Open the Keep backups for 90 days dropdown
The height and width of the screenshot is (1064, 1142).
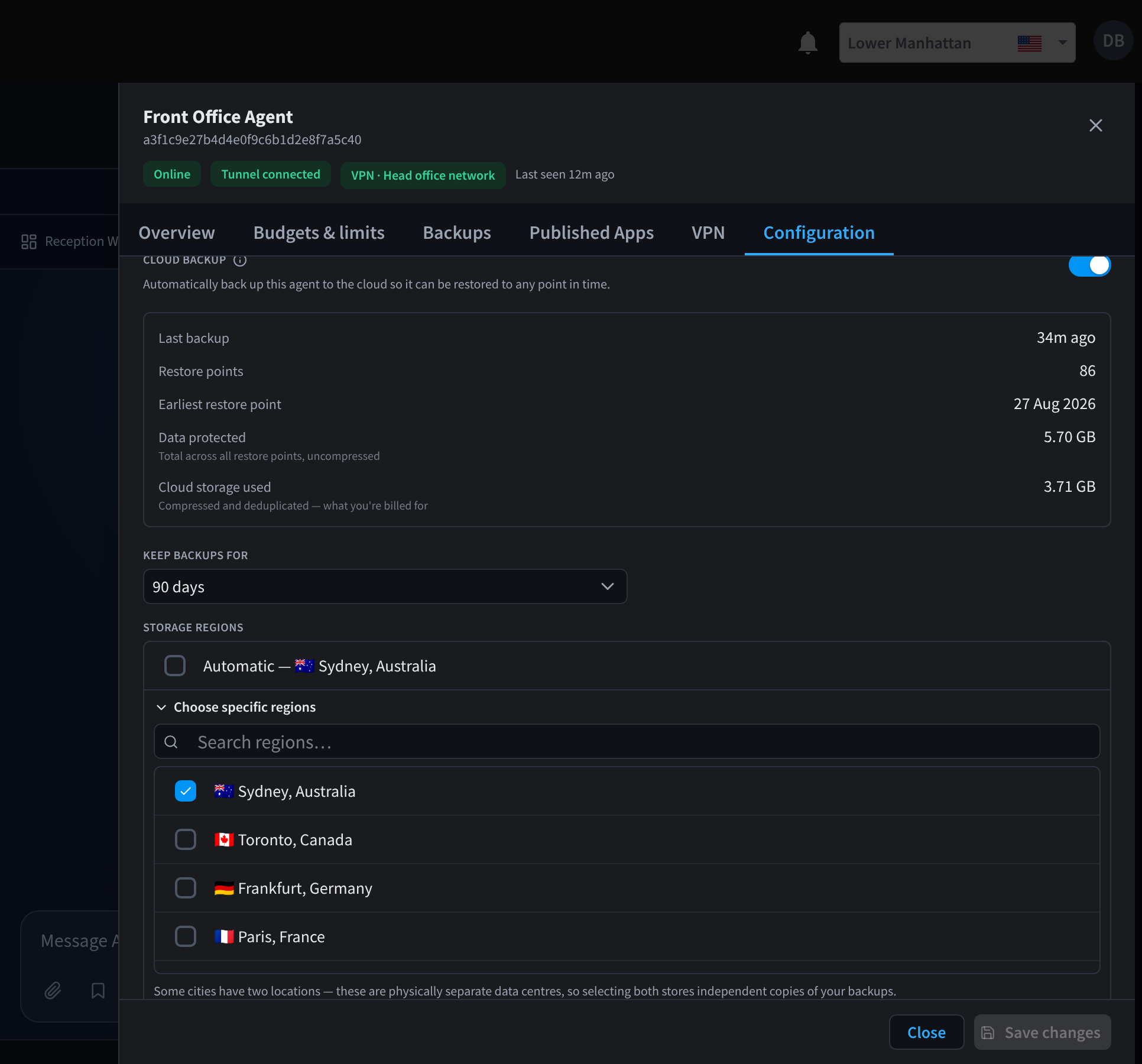385,586
